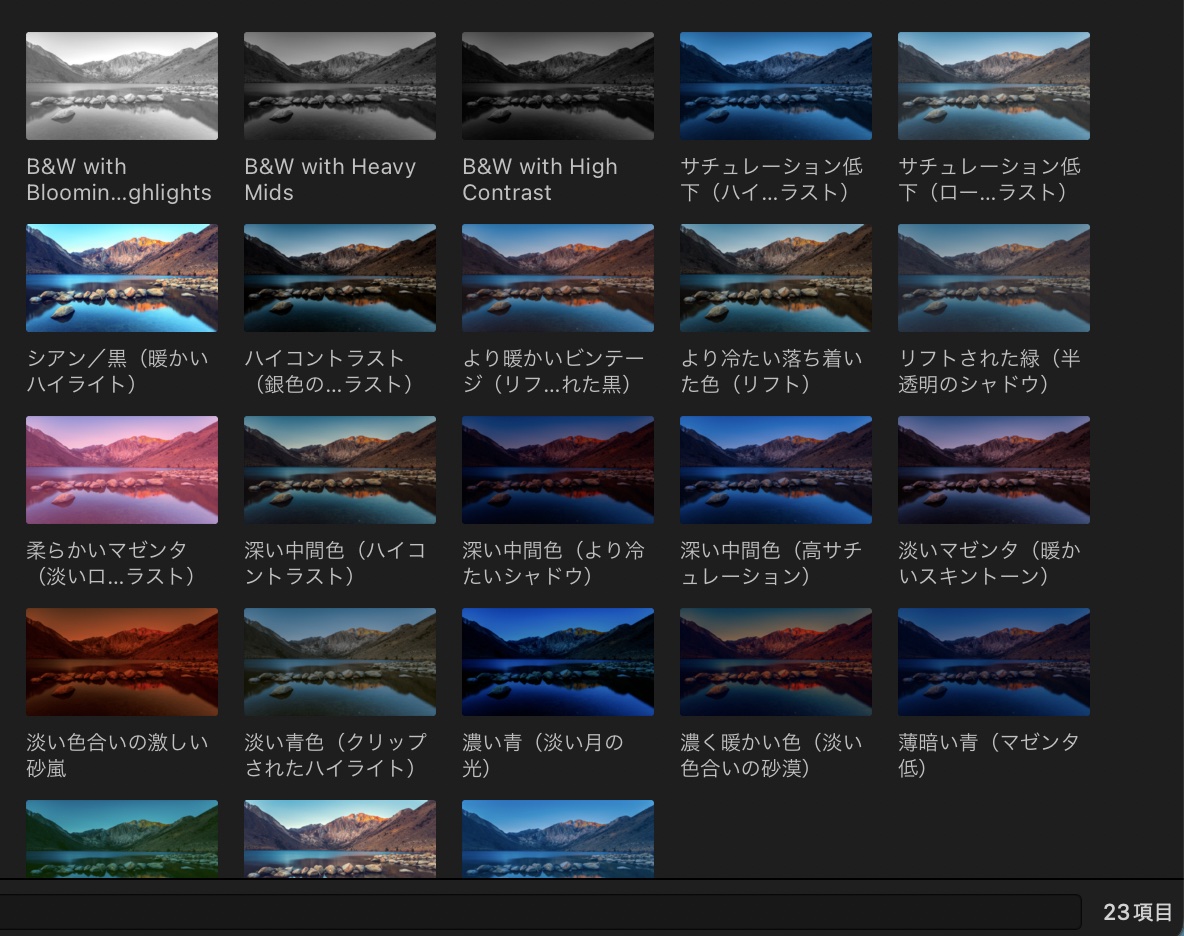Apply the 淡い色合いの激しい砂嵐 preset
The width and height of the screenshot is (1184, 936).
[122, 662]
